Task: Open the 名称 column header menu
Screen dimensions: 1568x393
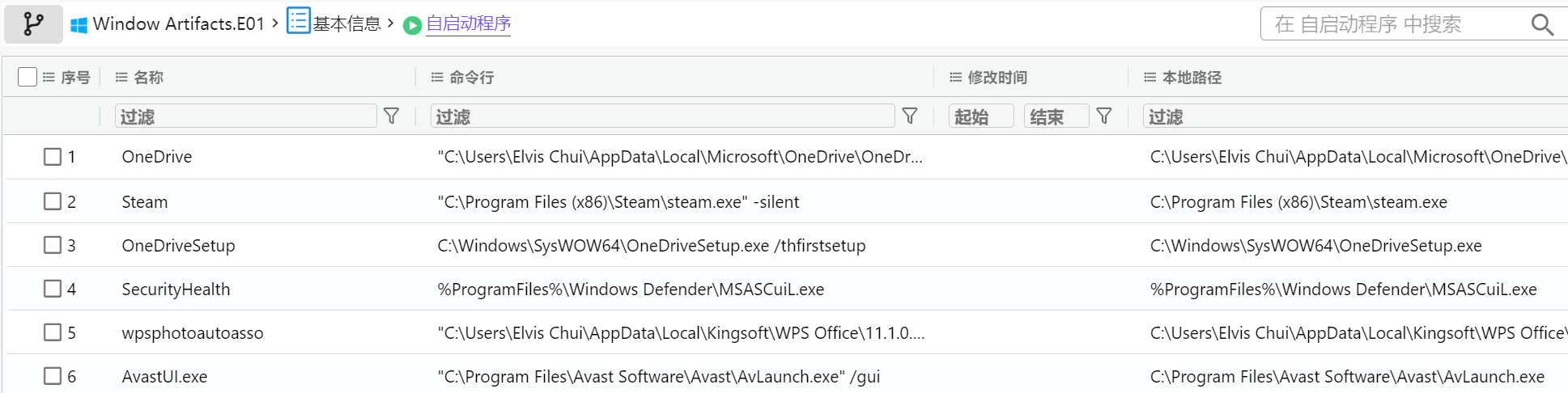Action: [x=121, y=78]
